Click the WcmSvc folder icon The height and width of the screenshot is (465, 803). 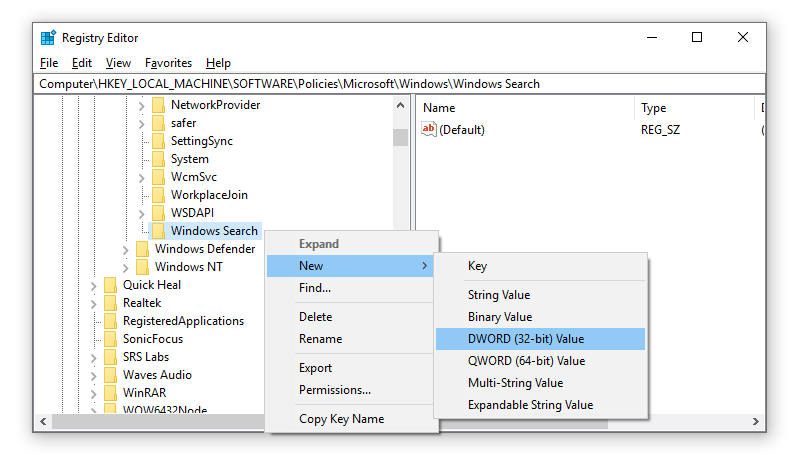tap(159, 177)
